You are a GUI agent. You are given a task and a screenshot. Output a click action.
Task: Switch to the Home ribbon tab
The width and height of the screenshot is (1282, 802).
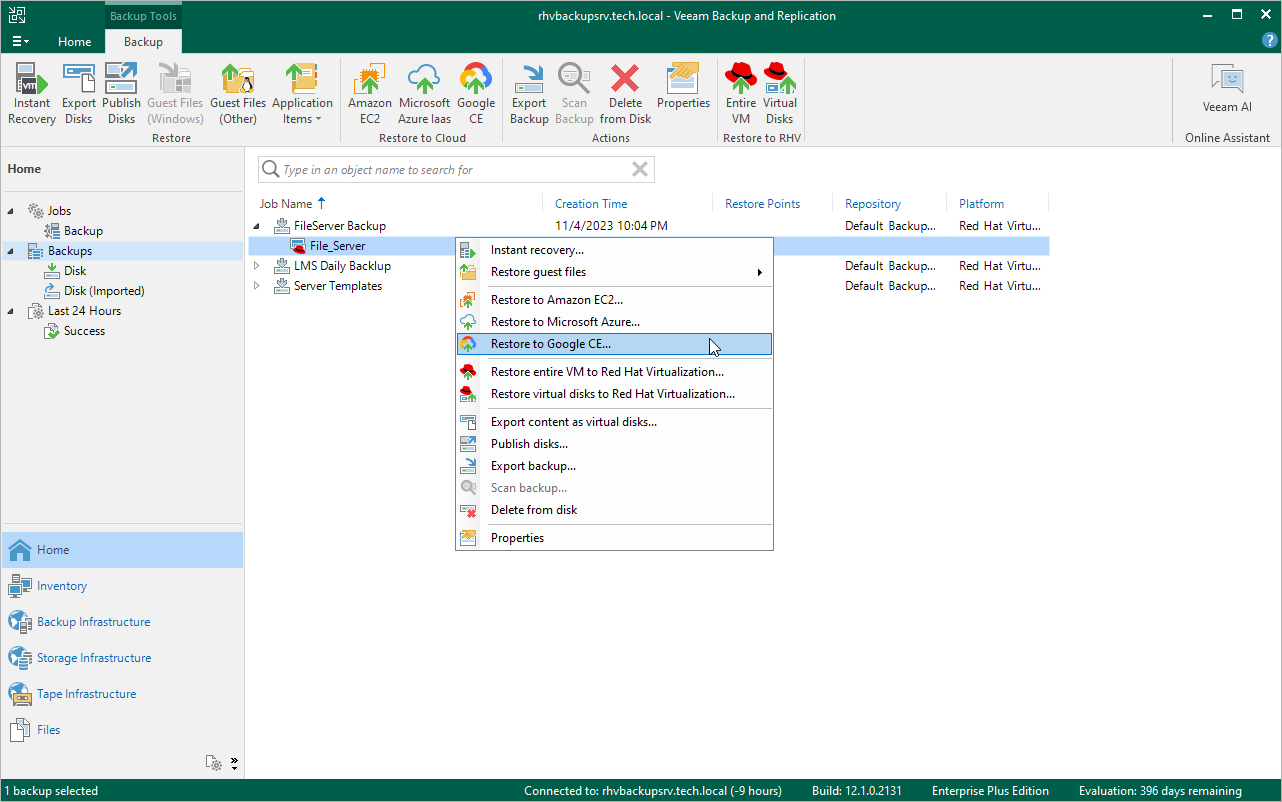(75, 42)
